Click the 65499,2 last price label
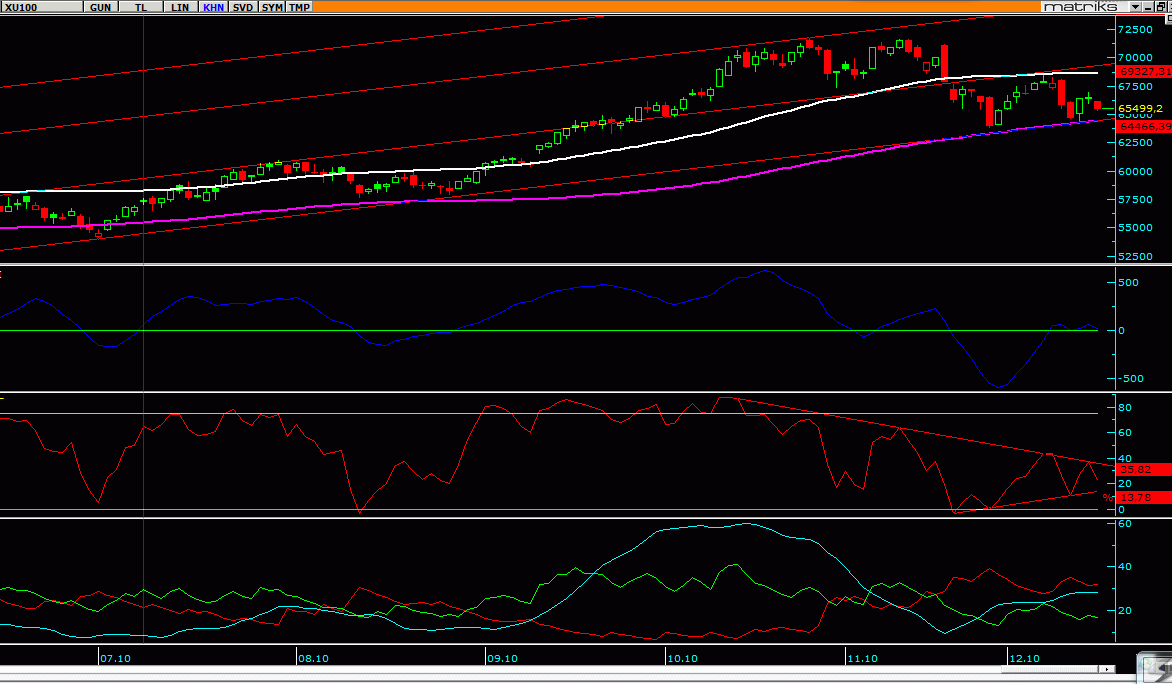This screenshot has width=1172, height=684. point(1140,108)
